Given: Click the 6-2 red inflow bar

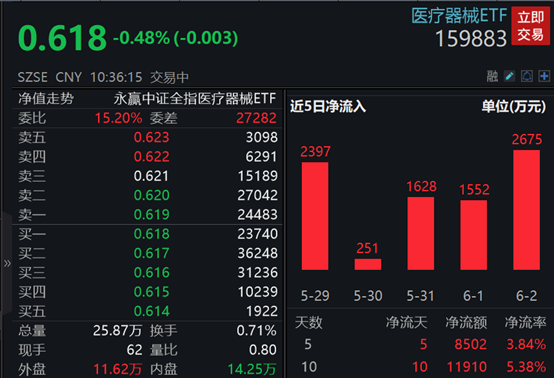Looking at the screenshot, I should point(526,210).
